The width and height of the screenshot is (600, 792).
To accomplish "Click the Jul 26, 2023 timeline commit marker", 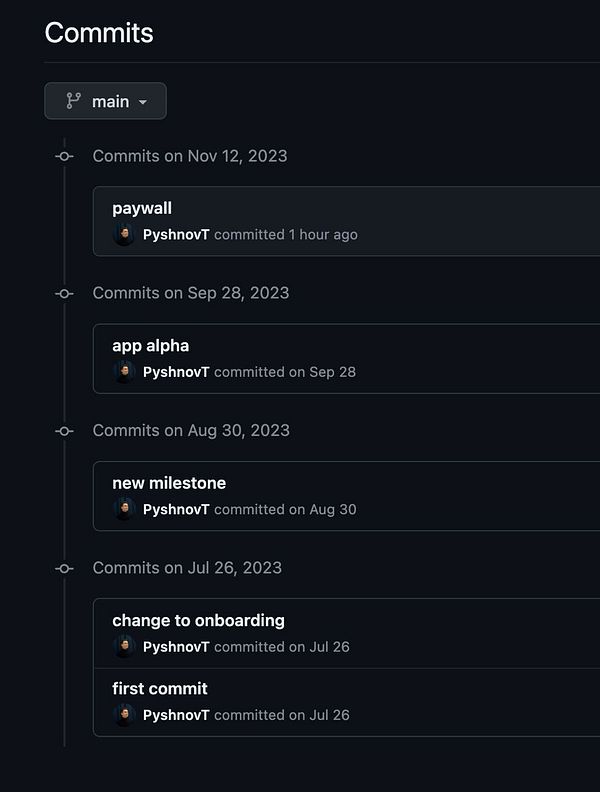I will pos(65,568).
